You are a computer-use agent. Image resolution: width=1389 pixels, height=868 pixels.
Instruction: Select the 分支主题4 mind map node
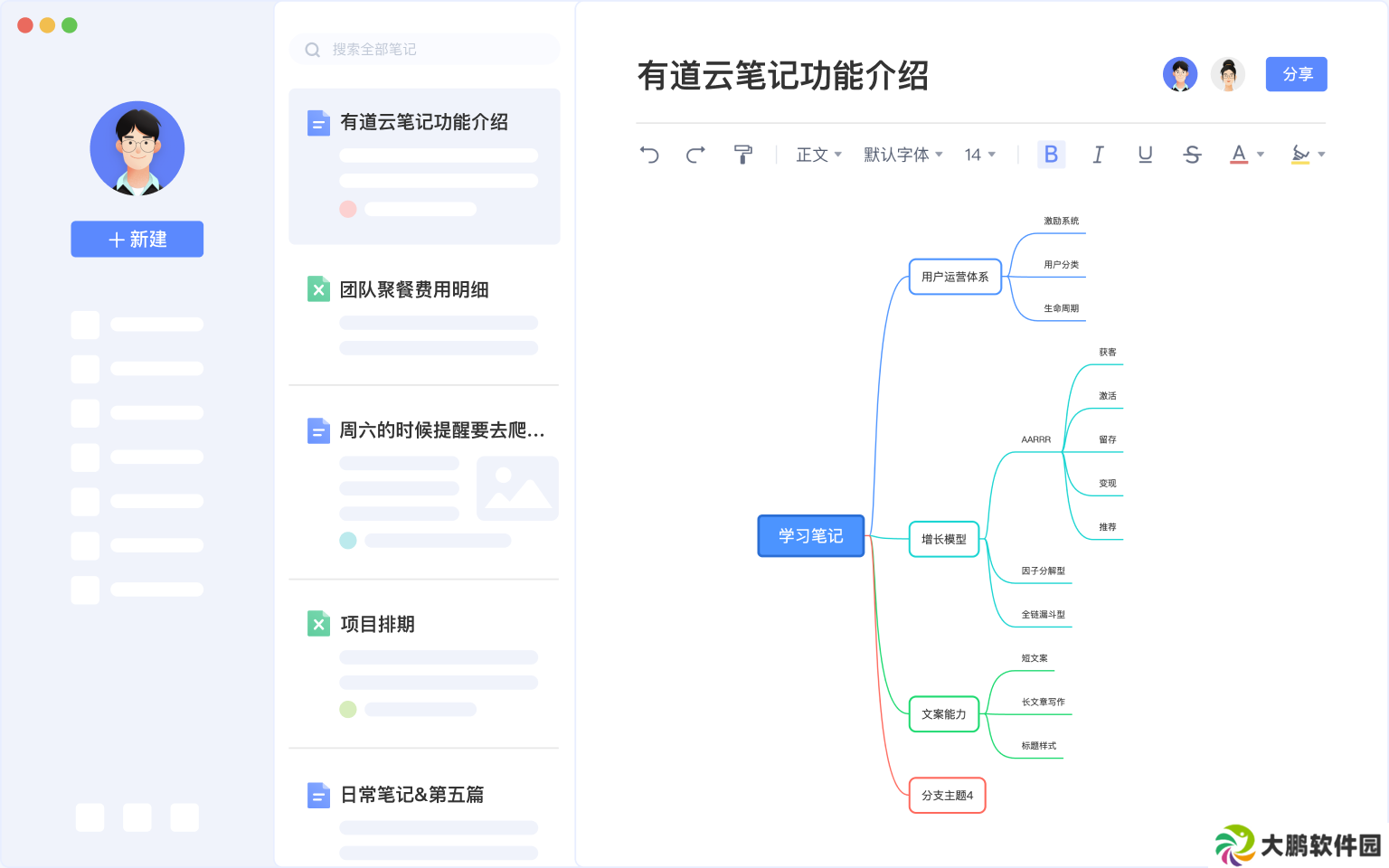tap(947, 796)
